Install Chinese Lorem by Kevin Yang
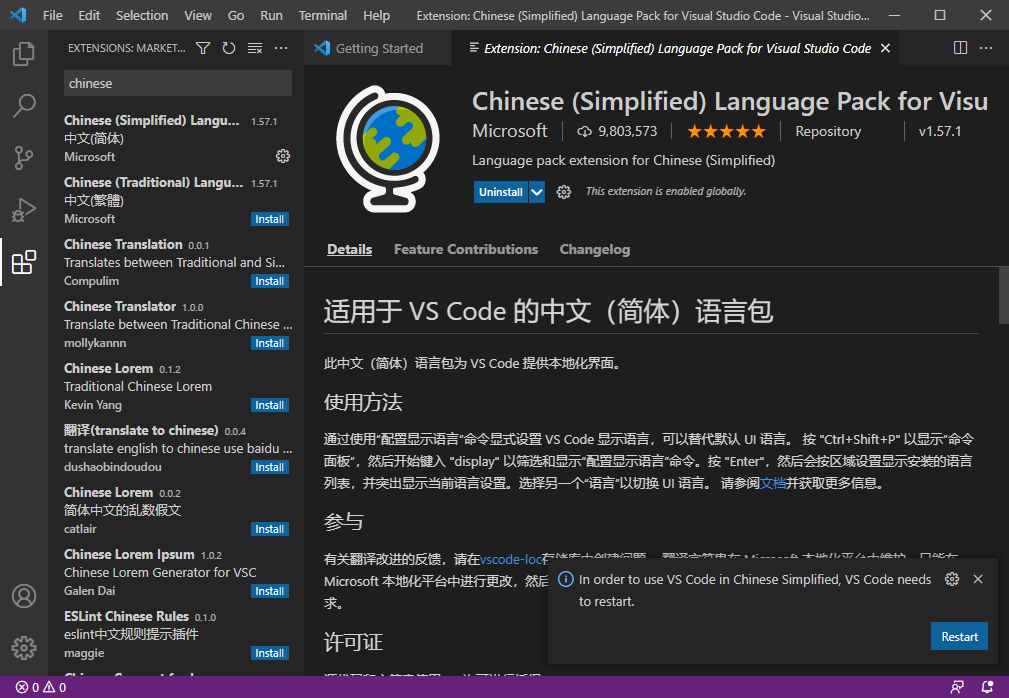The width and height of the screenshot is (1009, 698). 270,405
